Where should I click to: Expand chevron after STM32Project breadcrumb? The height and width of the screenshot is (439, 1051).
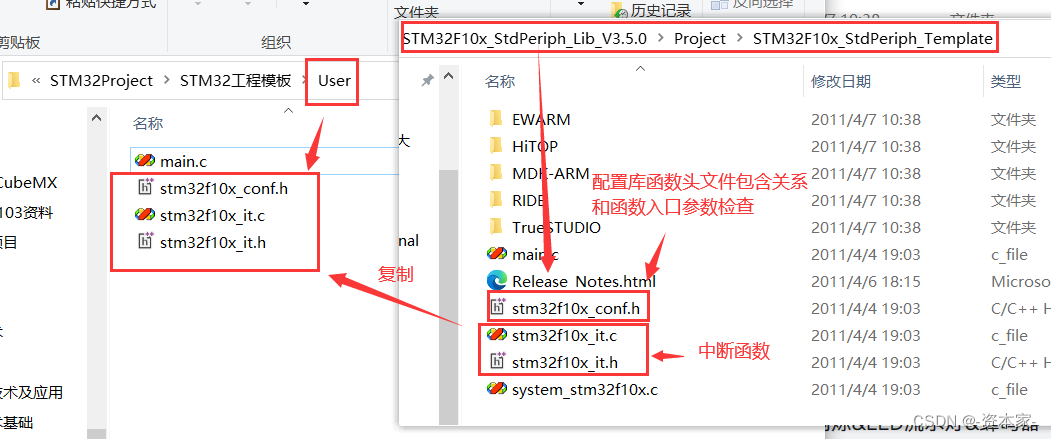tap(167, 81)
